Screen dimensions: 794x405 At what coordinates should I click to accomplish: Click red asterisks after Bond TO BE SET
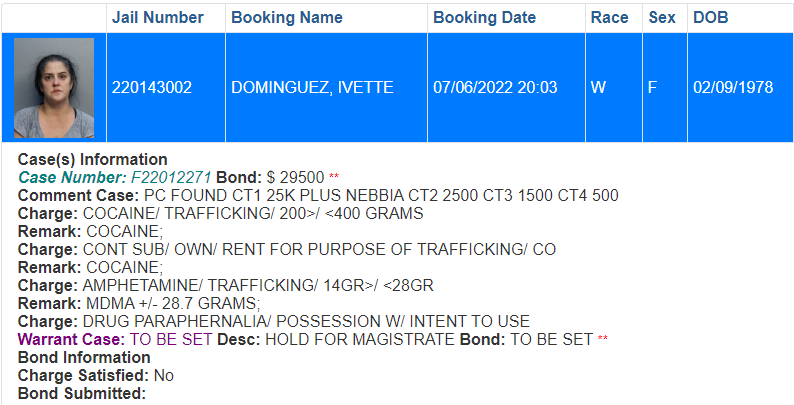pyautogui.click(x=603, y=339)
